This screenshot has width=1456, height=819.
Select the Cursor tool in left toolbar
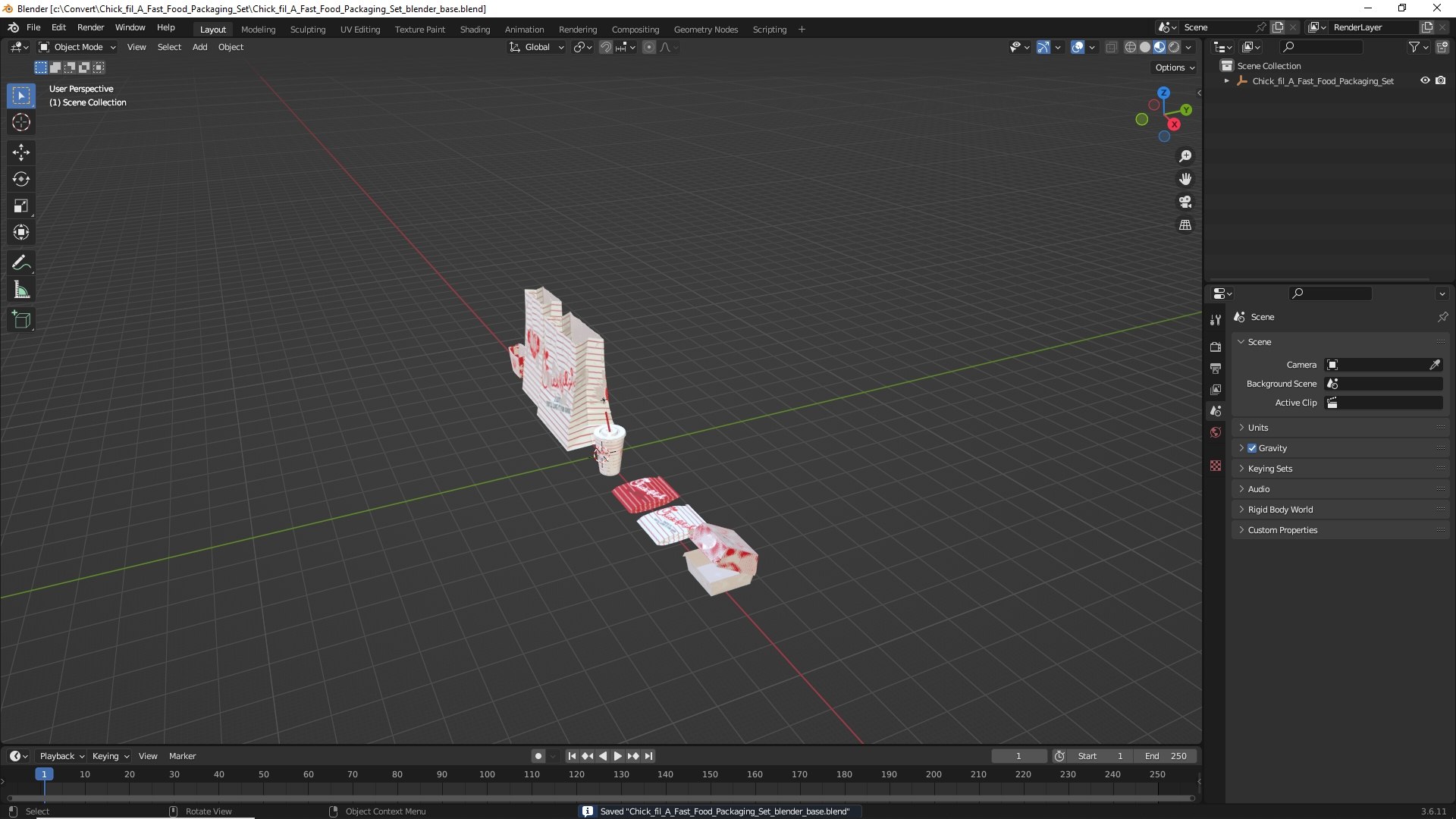tap(21, 122)
